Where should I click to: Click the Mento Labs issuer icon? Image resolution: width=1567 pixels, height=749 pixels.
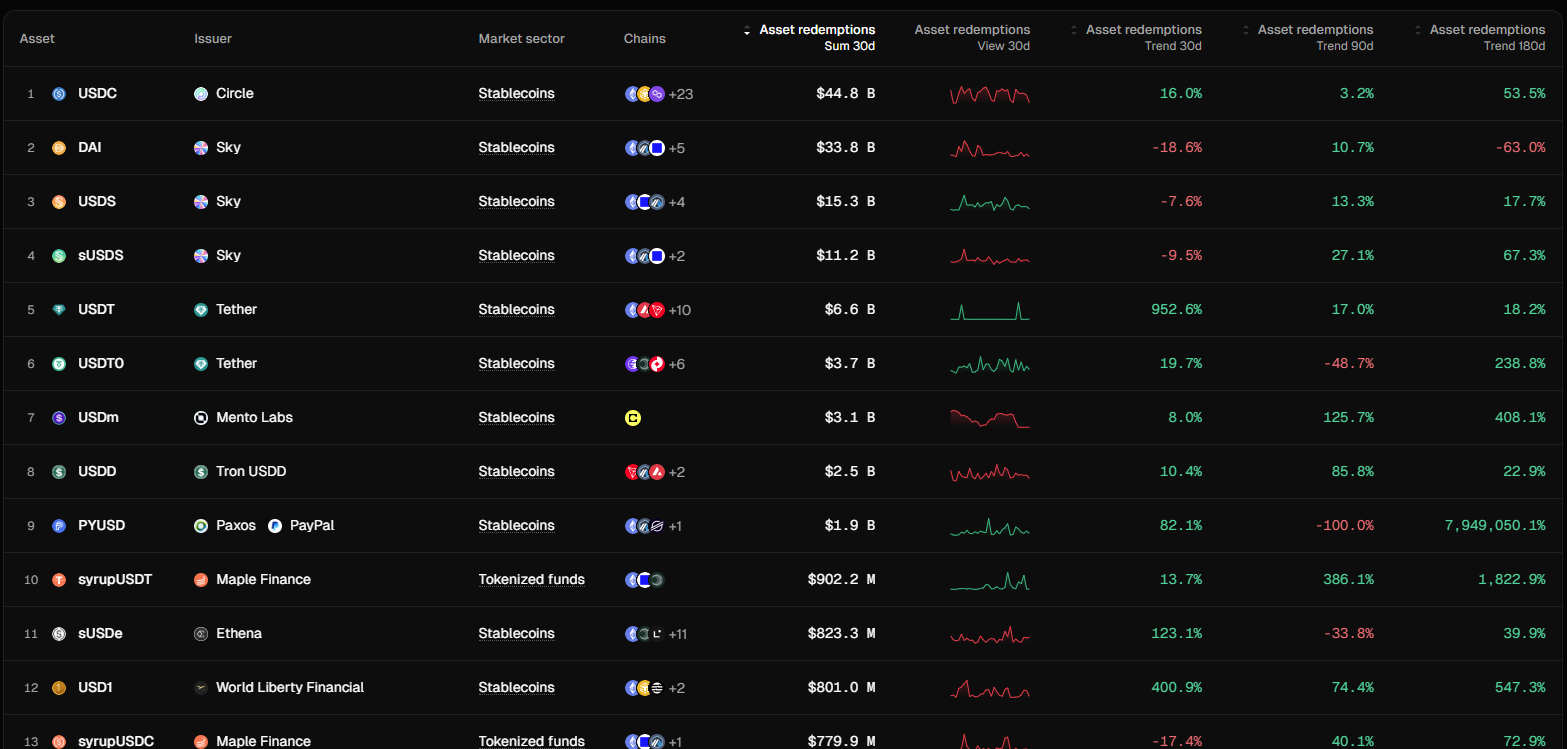click(201, 418)
